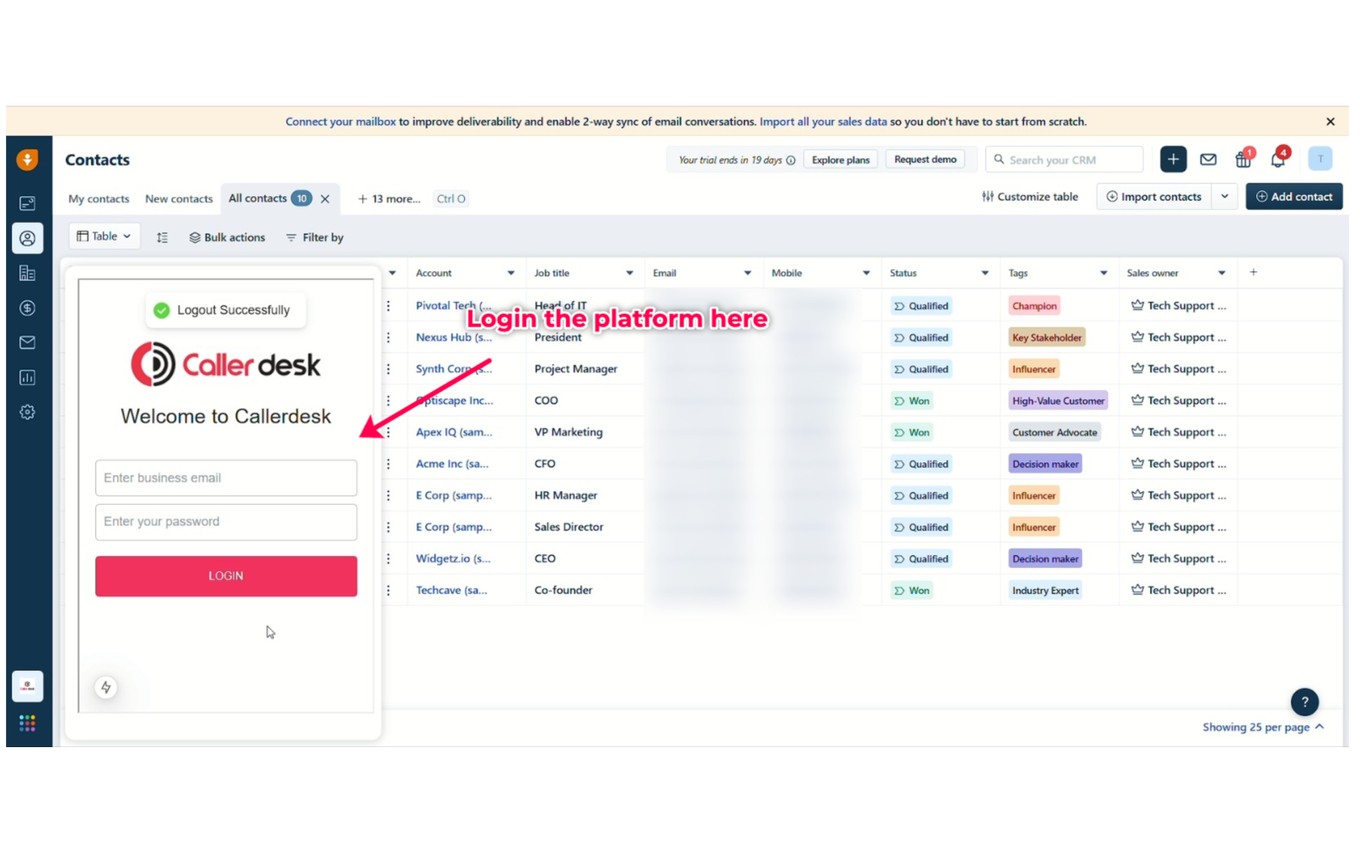Screen dimensions: 1360x850
Task: Add a column with the plus icon
Action: click(x=1253, y=272)
